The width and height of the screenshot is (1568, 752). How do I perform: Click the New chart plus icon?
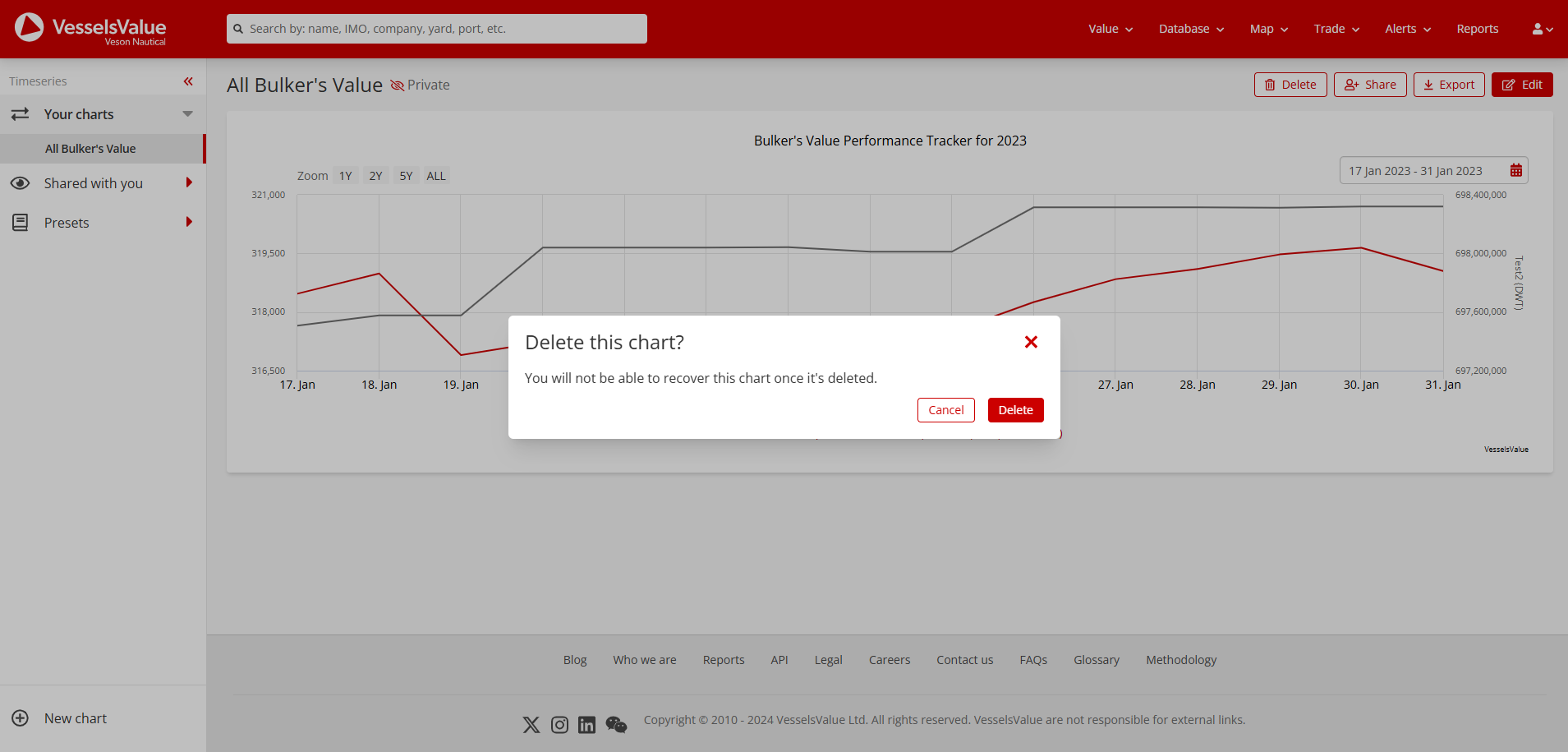[x=21, y=717]
